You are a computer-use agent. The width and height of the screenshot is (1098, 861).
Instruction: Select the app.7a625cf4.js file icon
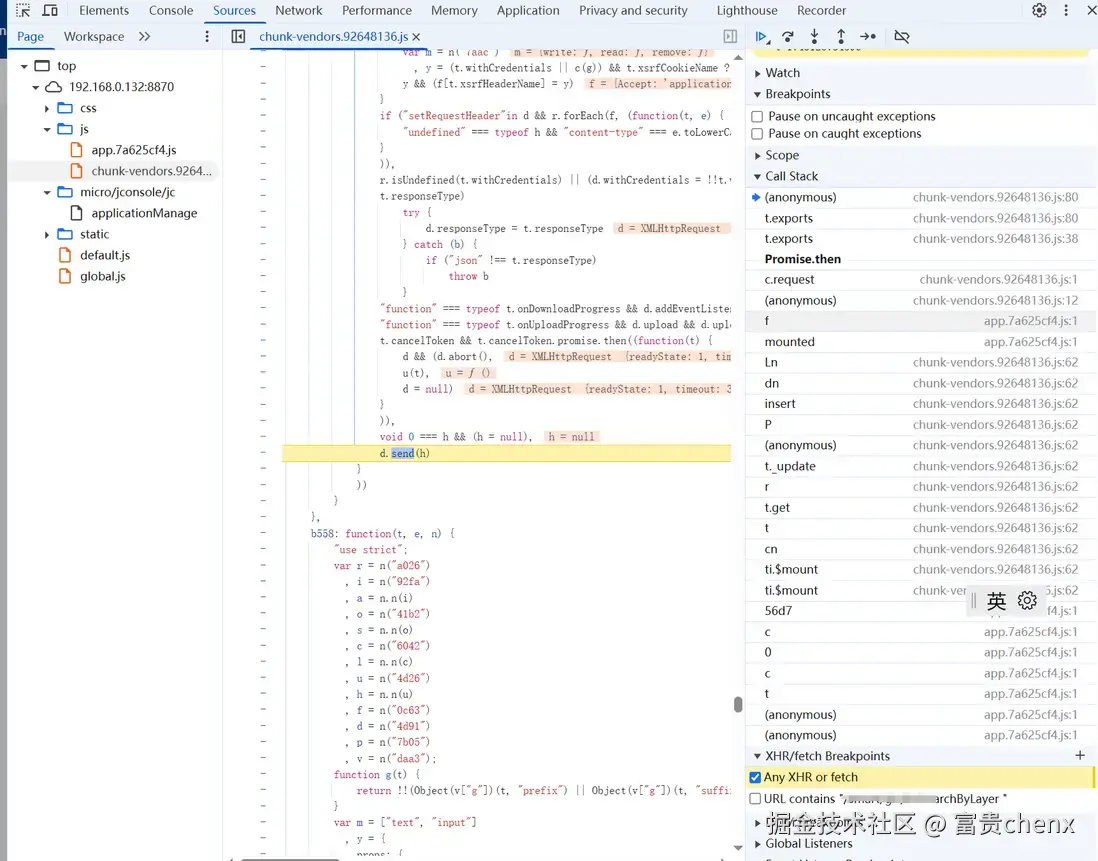click(76, 150)
